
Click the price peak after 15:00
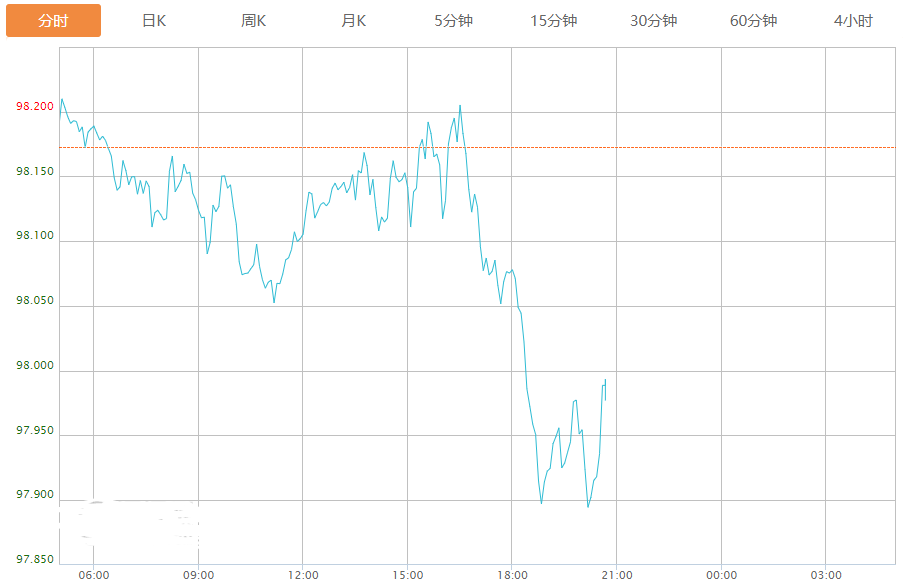click(x=460, y=105)
